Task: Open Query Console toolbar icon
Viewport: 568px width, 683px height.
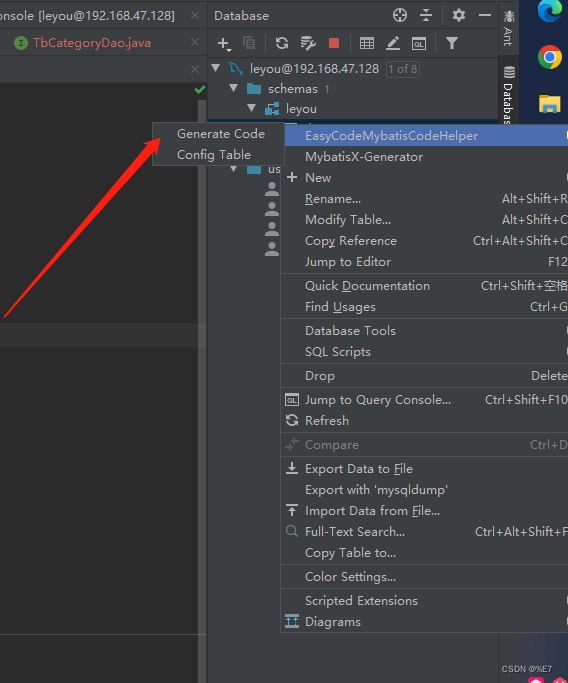Action: (x=419, y=43)
